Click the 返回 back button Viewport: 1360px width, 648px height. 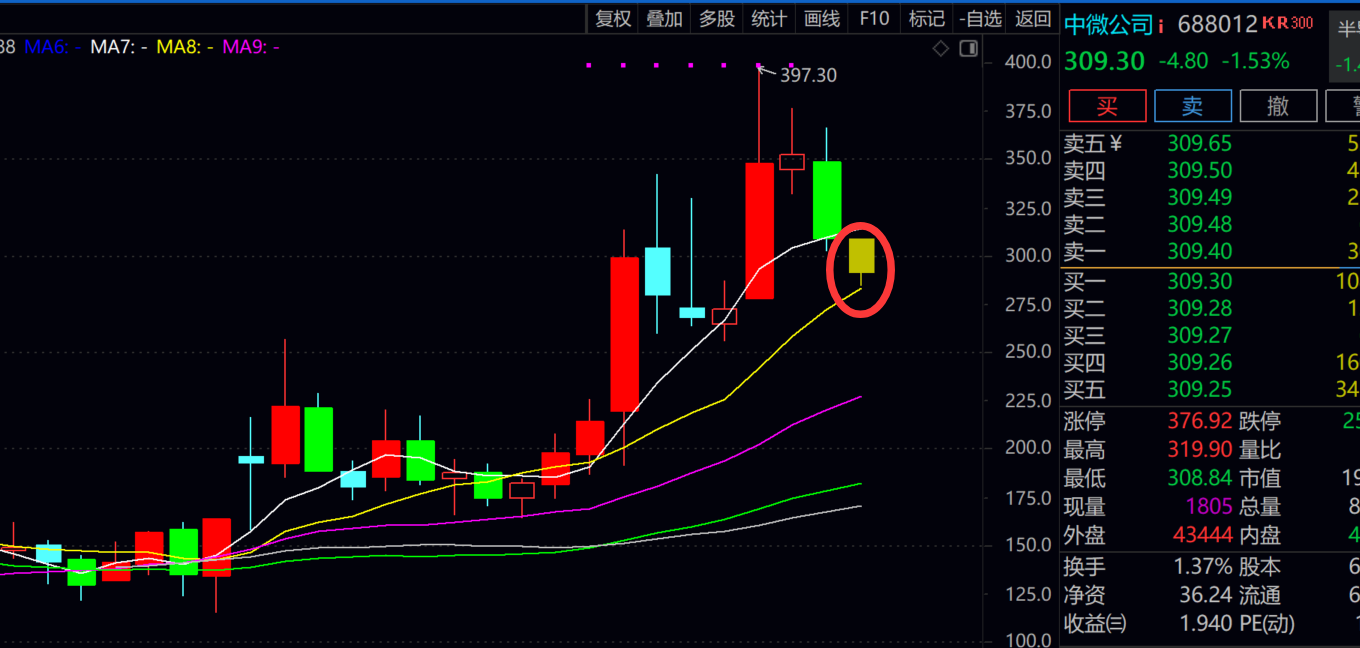coord(1033,18)
